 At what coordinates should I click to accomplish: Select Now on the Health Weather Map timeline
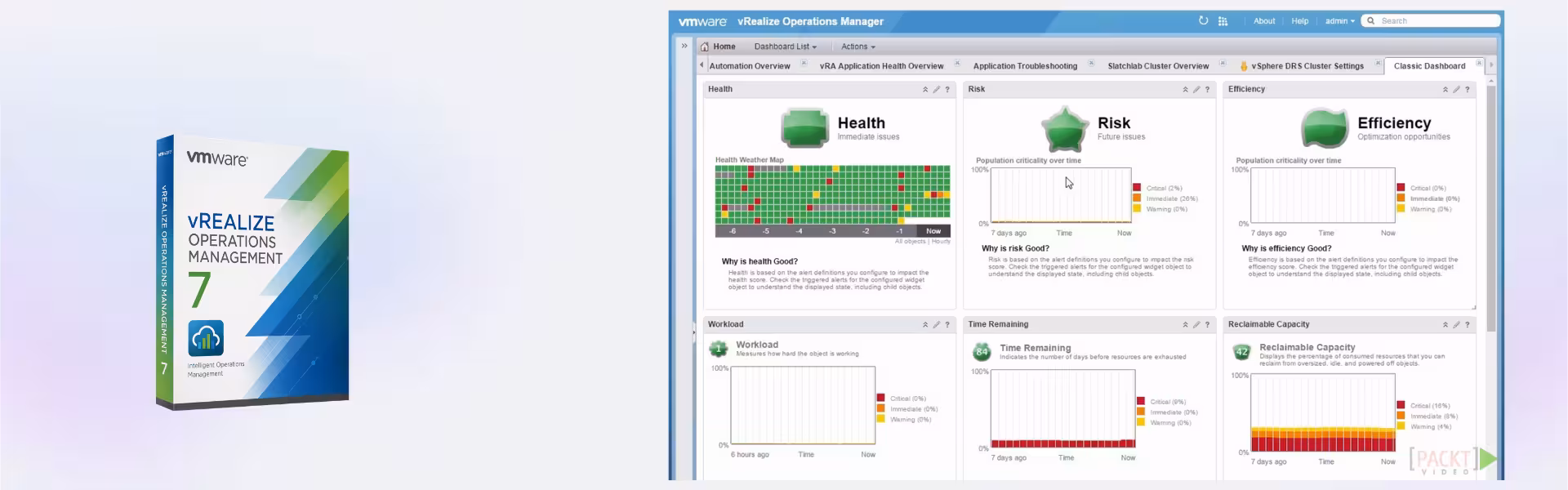click(933, 231)
